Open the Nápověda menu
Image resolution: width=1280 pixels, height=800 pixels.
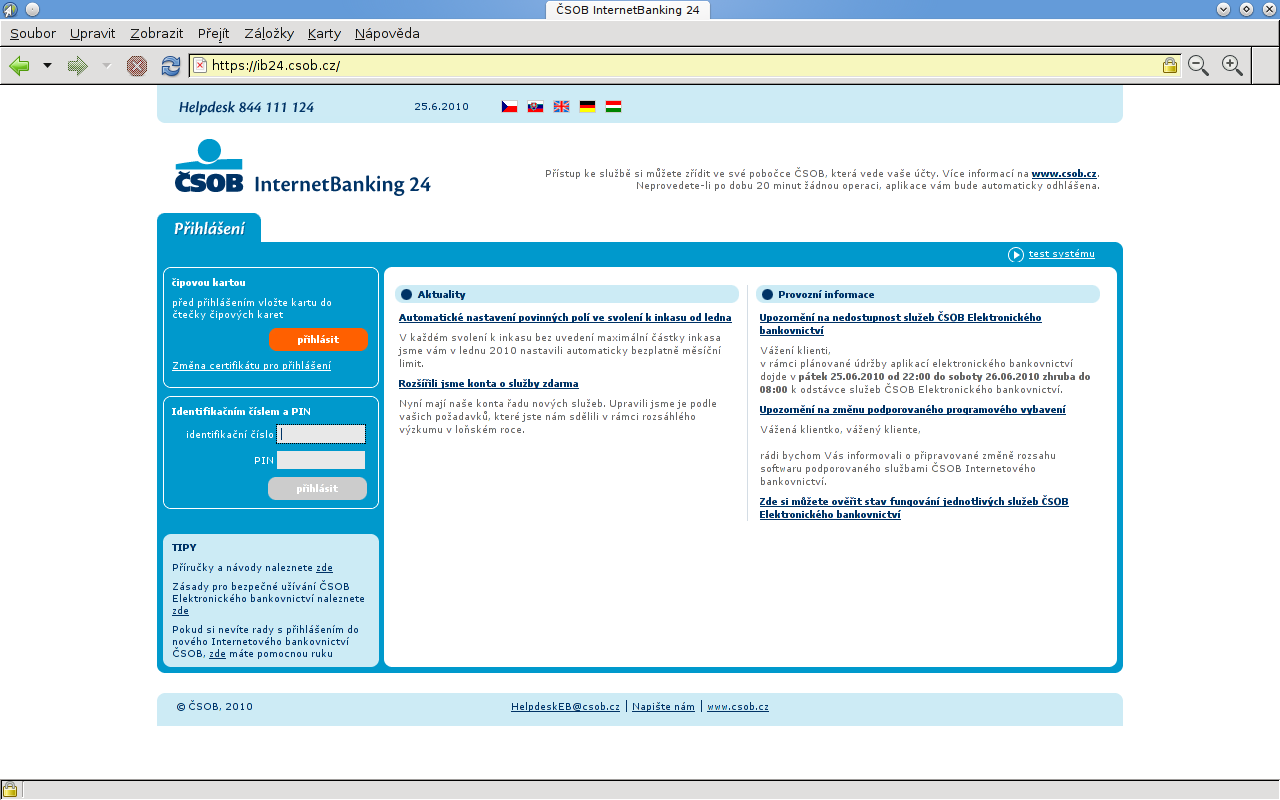387,33
